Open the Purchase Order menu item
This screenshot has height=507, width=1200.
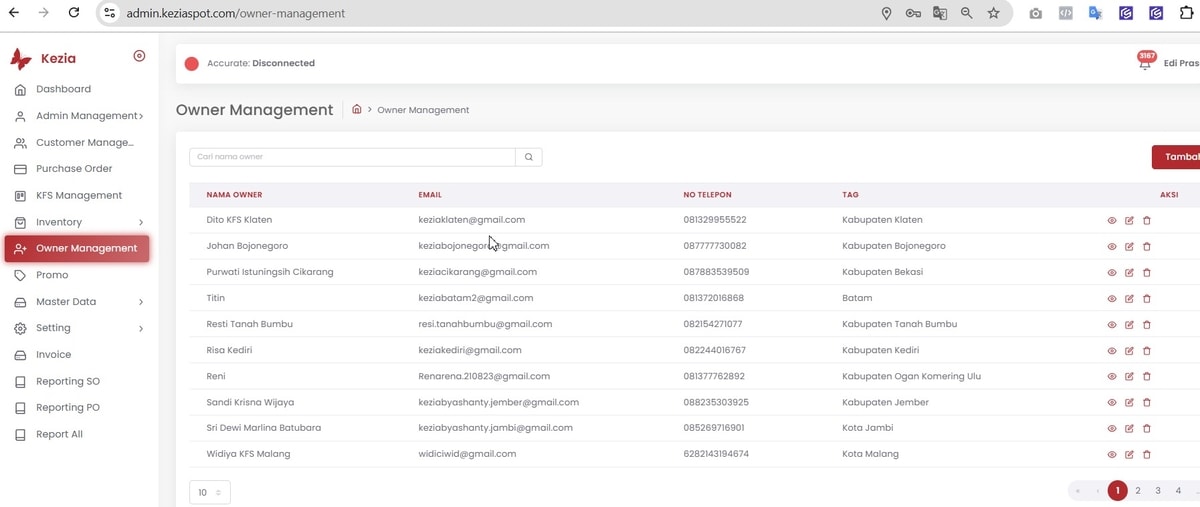(74, 169)
